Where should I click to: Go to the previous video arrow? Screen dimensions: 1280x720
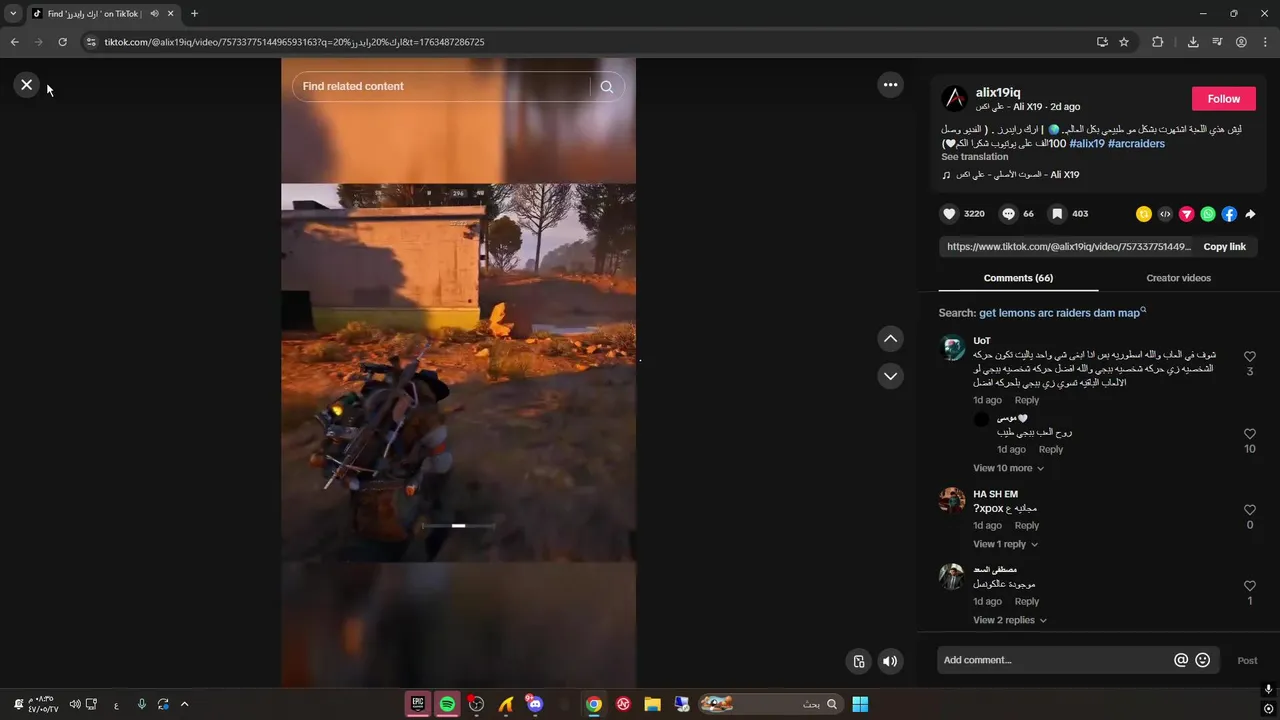click(x=890, y=339)
